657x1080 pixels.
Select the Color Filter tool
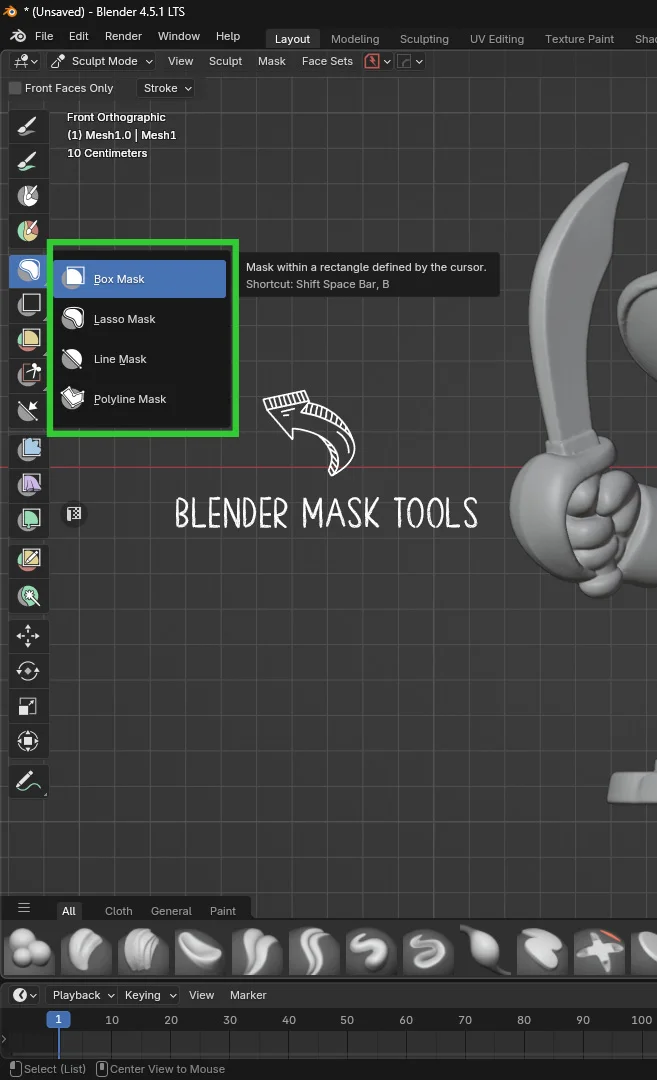pyautogui.click(x=28, y=519)
